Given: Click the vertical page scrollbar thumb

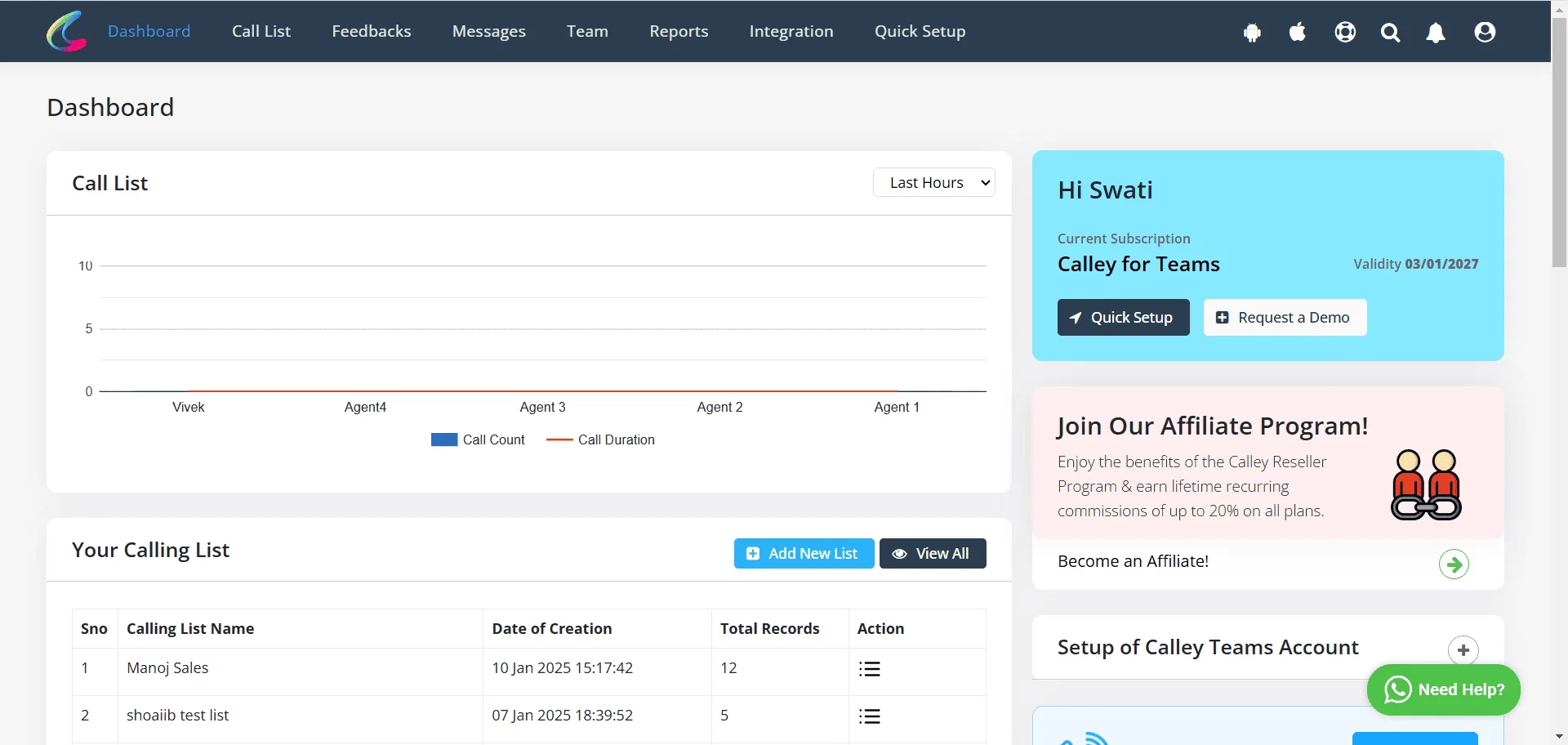Looking at the screenshot, I should point(1559,142).
